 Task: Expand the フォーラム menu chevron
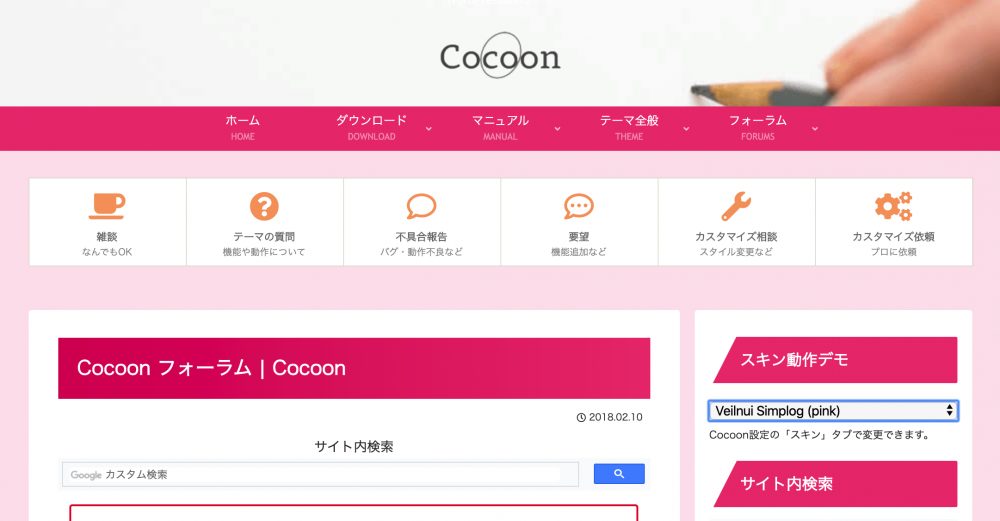click(815, 129)
